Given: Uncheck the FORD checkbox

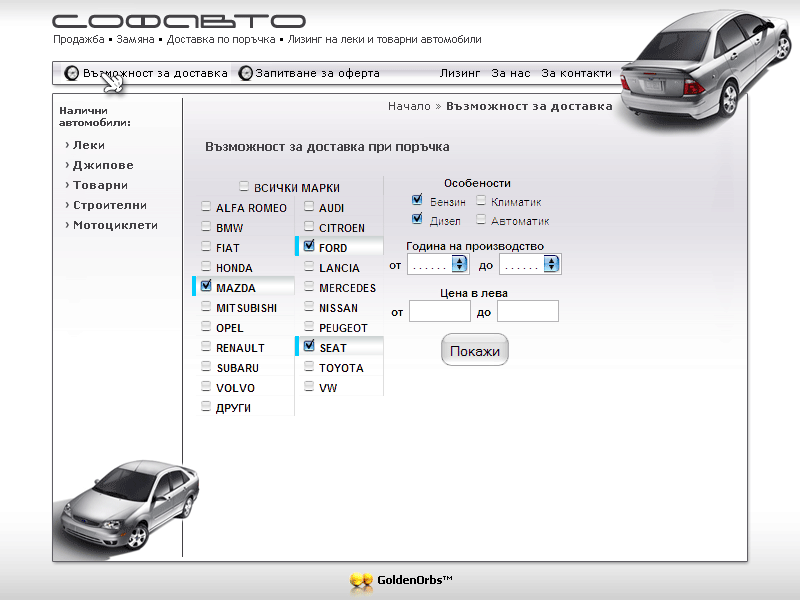Looking at the screenshot, I should coord(309,245).
